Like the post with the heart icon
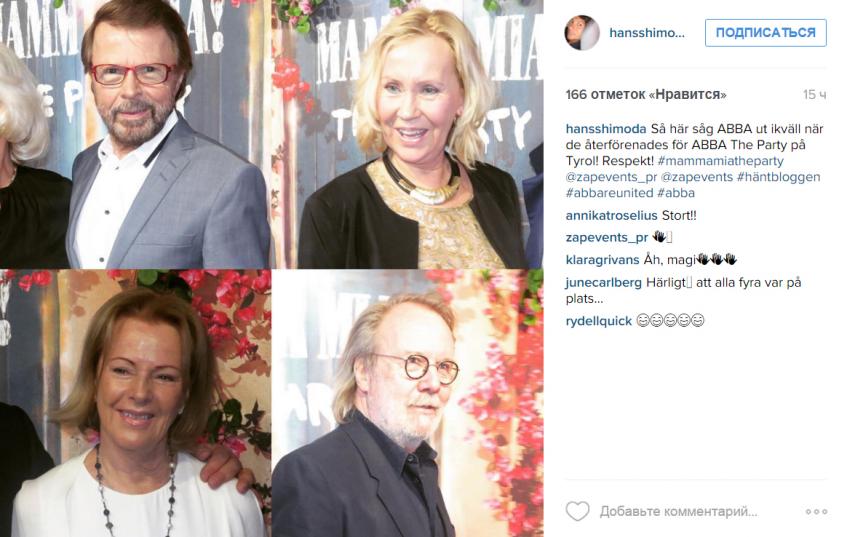The width and height of the screenshot is (847, 537). (x=577, y=511)
